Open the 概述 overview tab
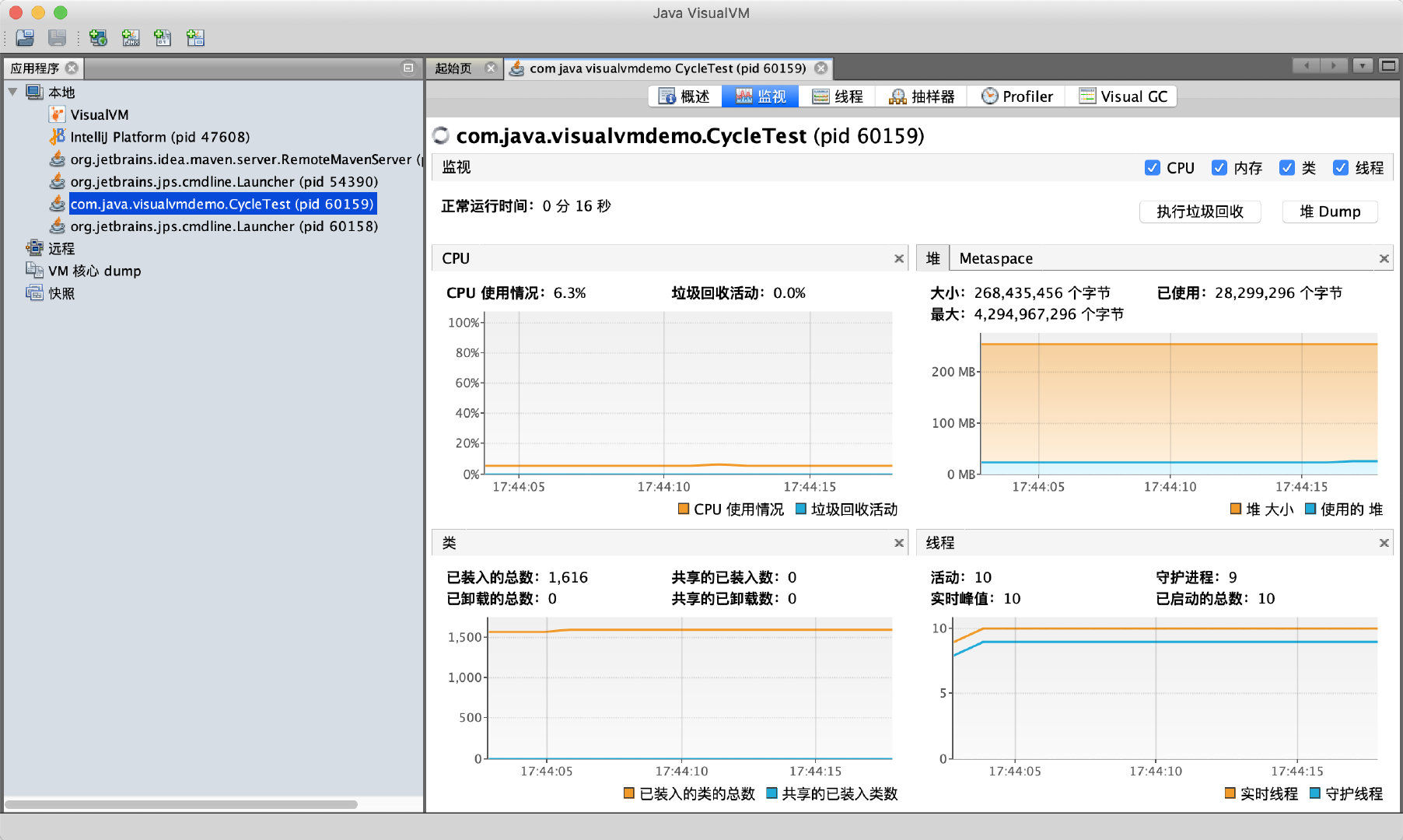The image size is (1403, 840). click(x=685, y=96)
